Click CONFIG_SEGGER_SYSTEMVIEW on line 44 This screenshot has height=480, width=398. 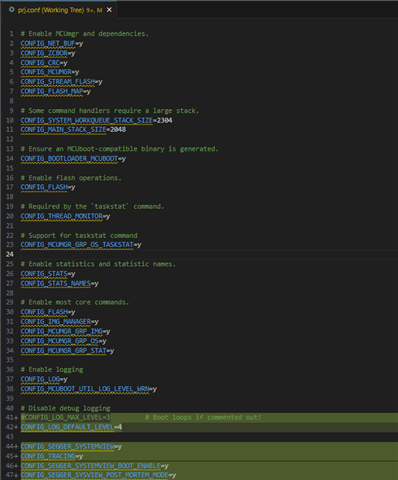point(67,447)
